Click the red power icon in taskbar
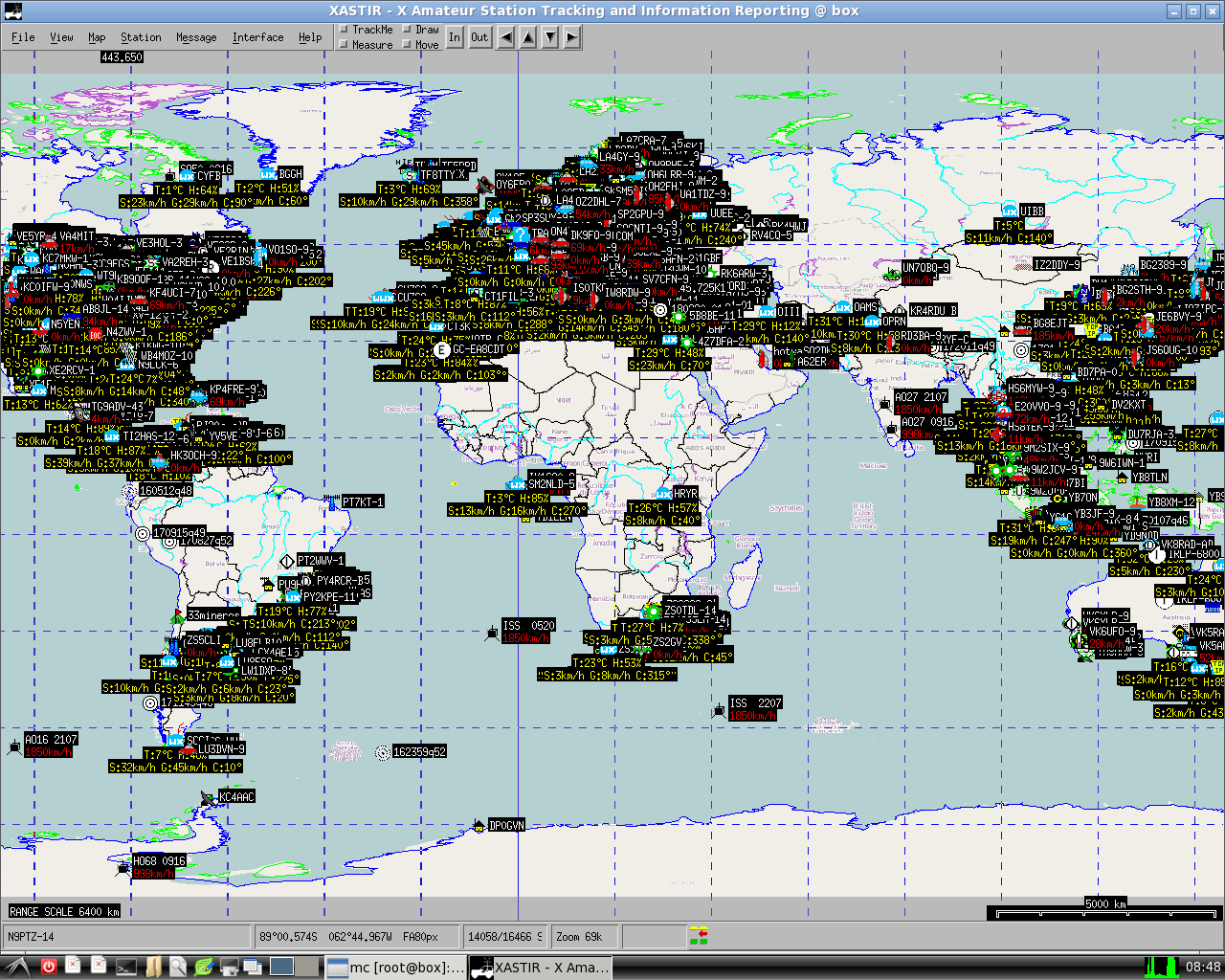This screenshot has width=1225, height=980. click(x=48, y=968)
